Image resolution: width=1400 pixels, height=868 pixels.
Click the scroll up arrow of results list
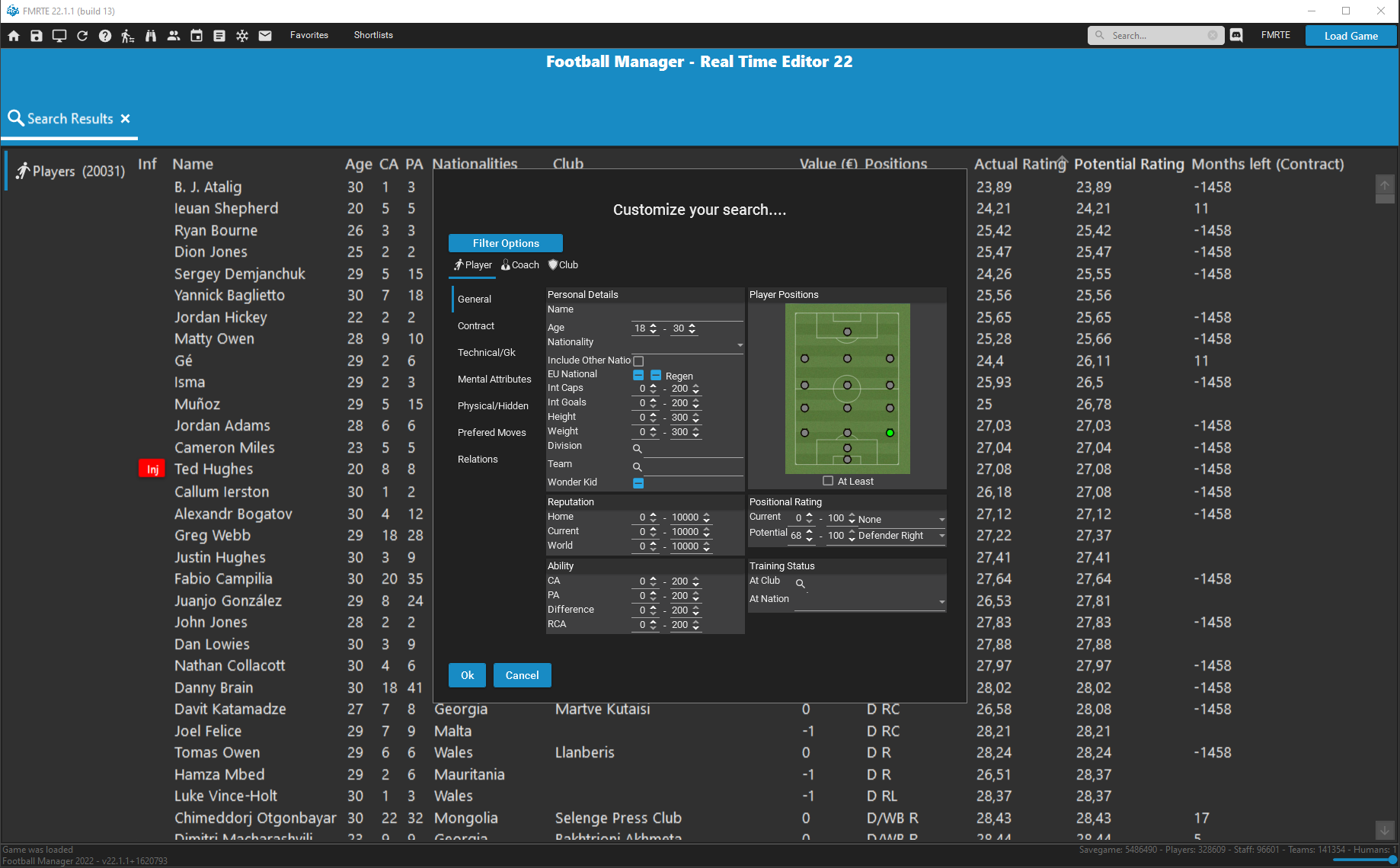pos(1385,185)
